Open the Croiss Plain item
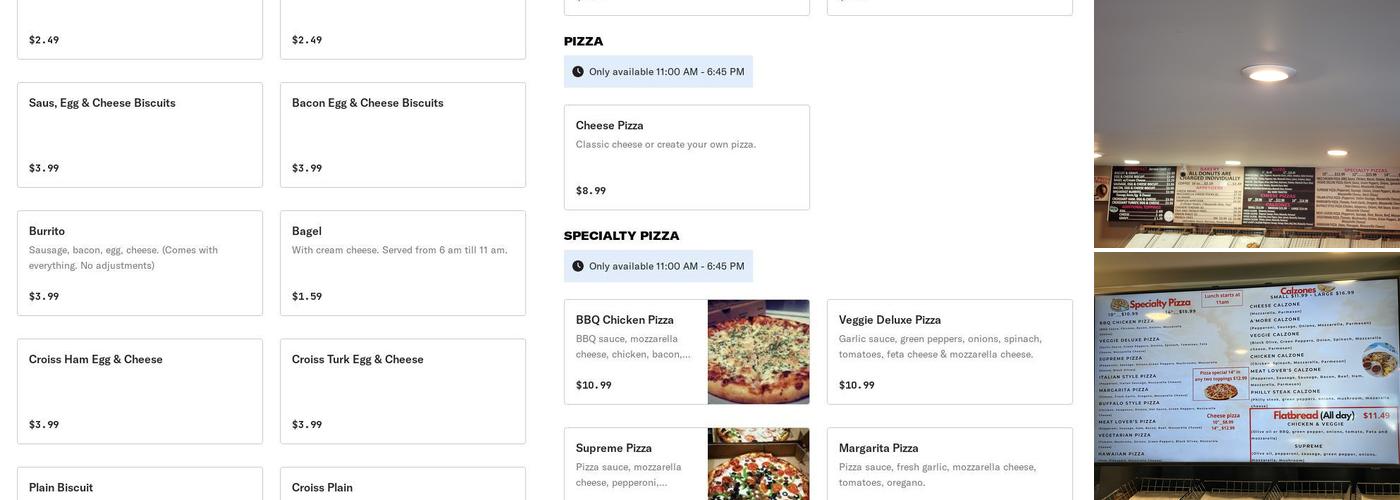This screenshot has height=500, width=1400. (402, 485)
